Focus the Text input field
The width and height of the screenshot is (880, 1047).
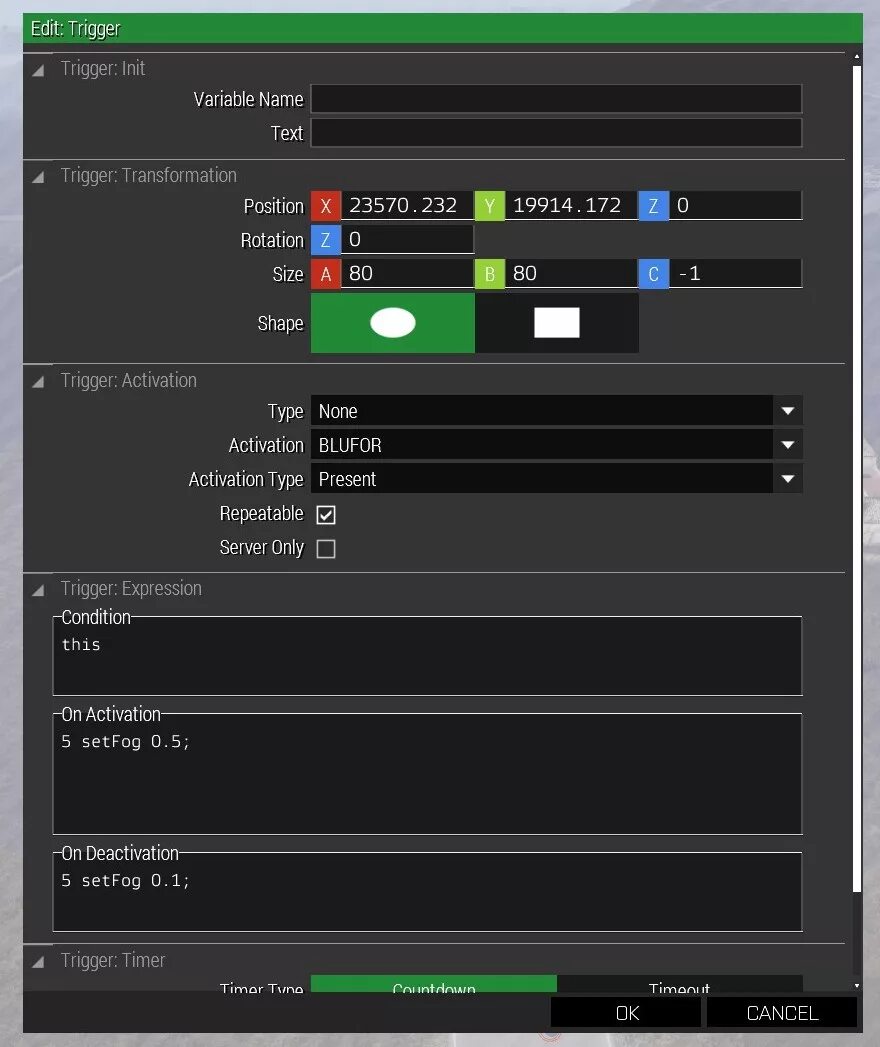click(556, 133)
